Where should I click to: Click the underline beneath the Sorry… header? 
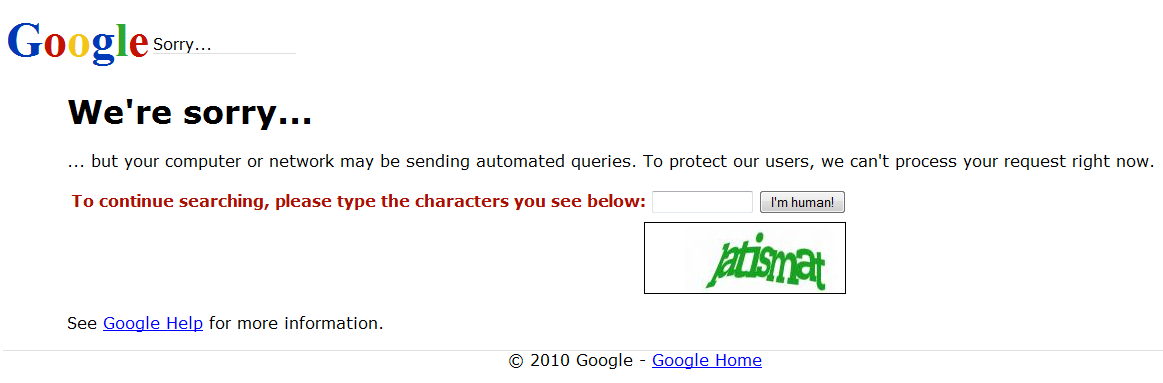(x=224, y=53)
